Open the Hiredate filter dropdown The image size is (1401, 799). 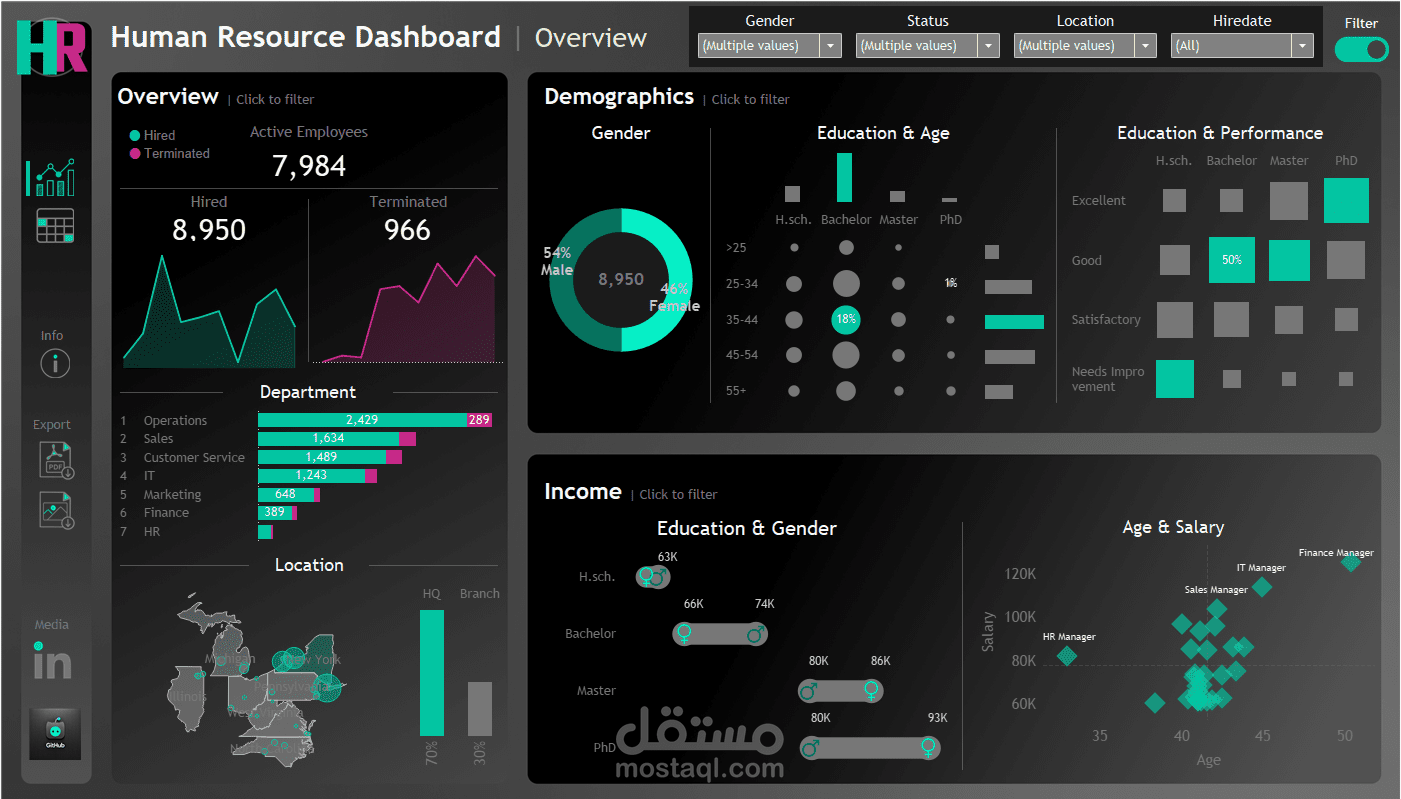point(1302,45)
